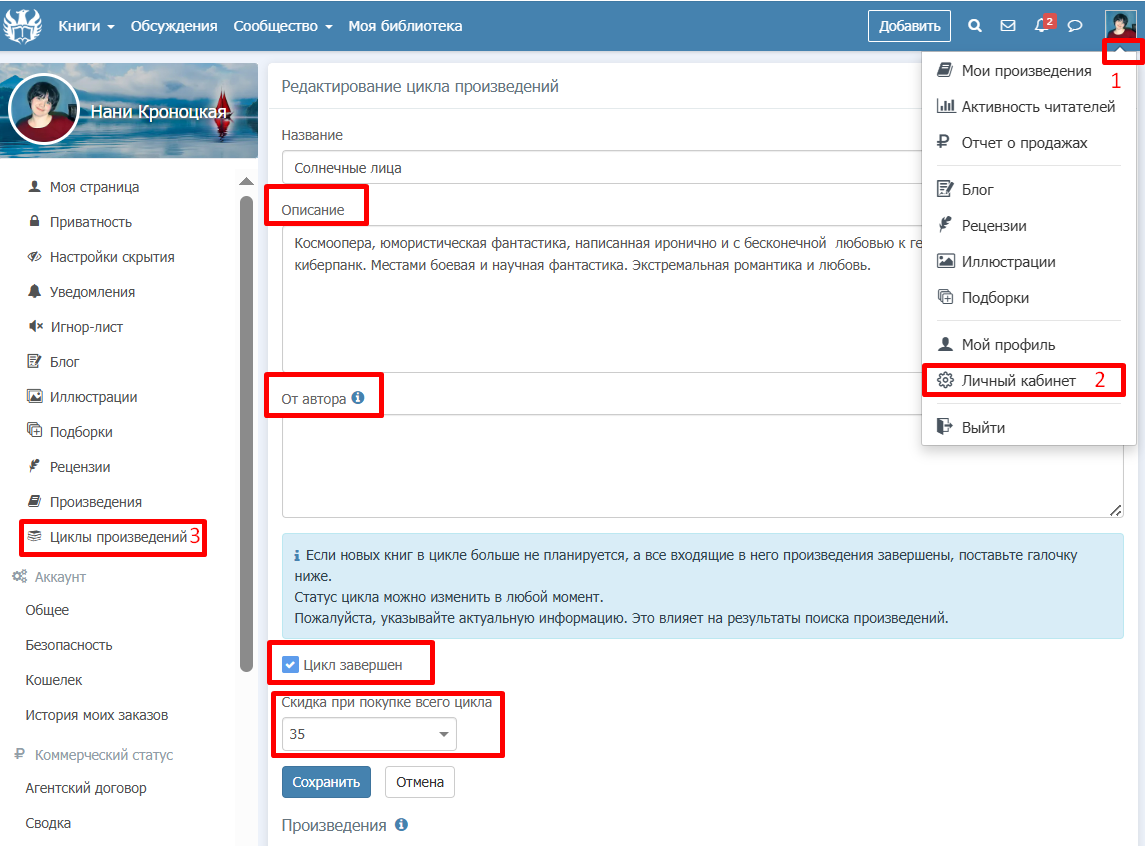Image resolution: width=1145 pixels, height=846 pixels.
Task: Click the profile photo of Нани Кроноцкая
Action: point(44,109)
